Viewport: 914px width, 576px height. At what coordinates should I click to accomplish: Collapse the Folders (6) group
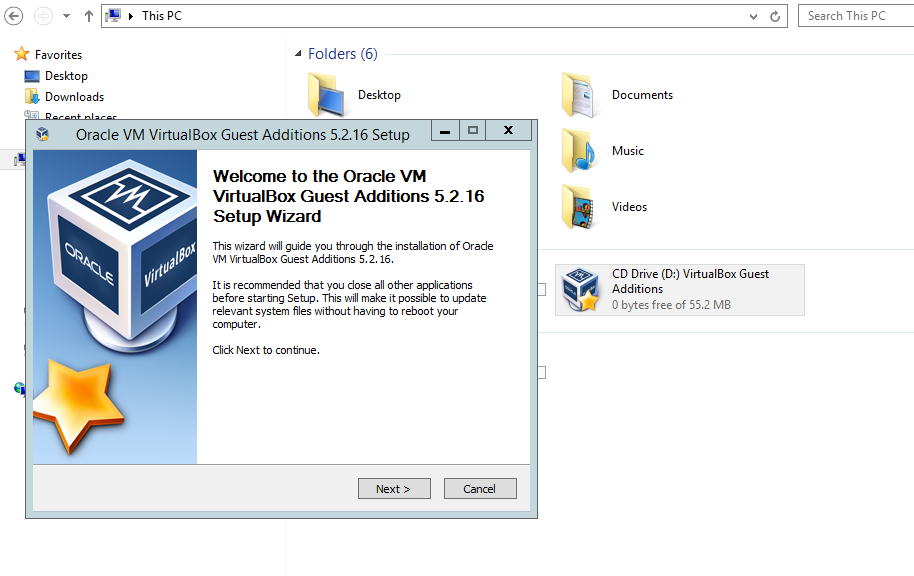pos(298,54)
